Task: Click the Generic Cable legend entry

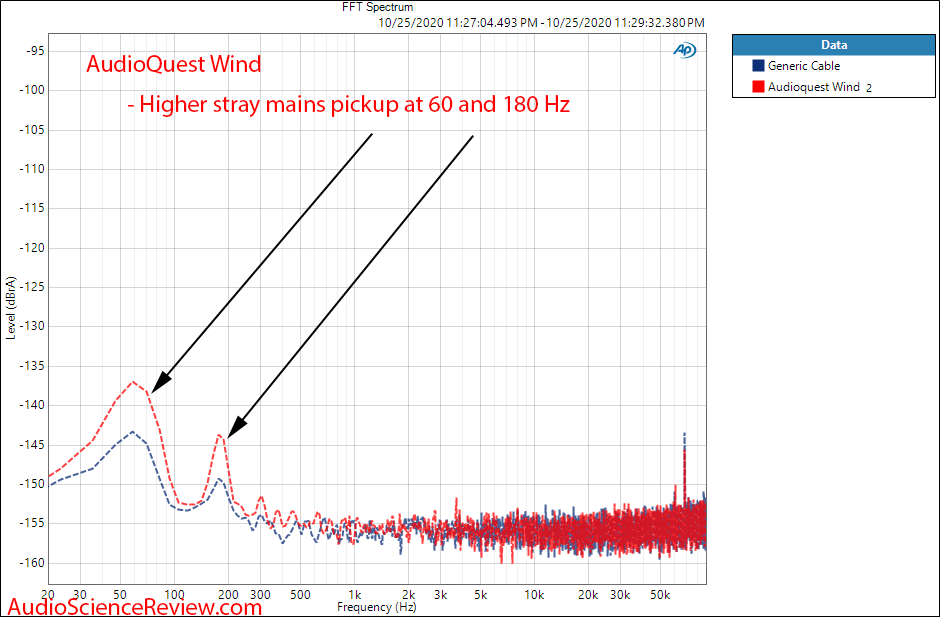Action: pyautogui.click(x=804, y=66)
